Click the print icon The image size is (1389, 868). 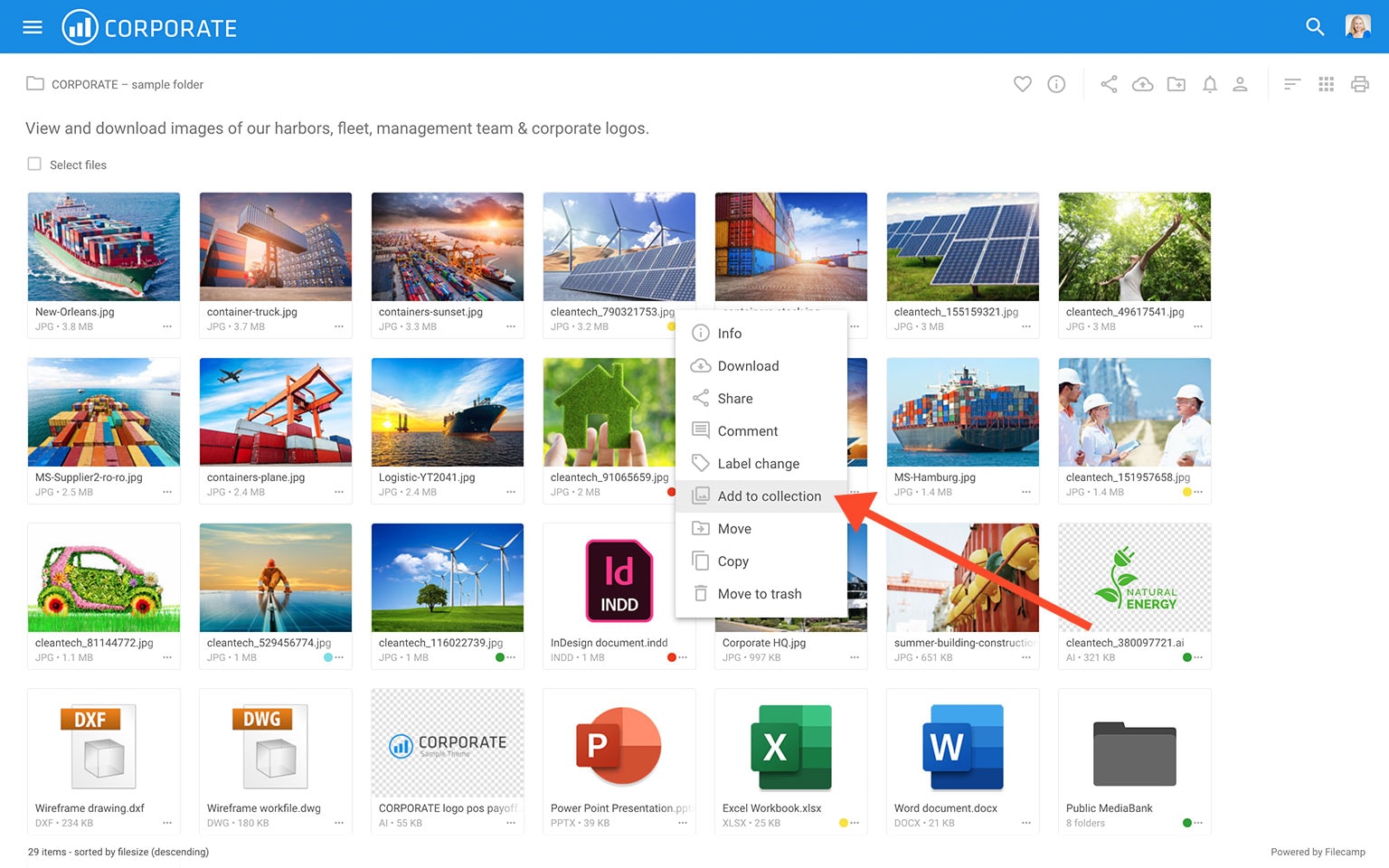coord(1360,84)
